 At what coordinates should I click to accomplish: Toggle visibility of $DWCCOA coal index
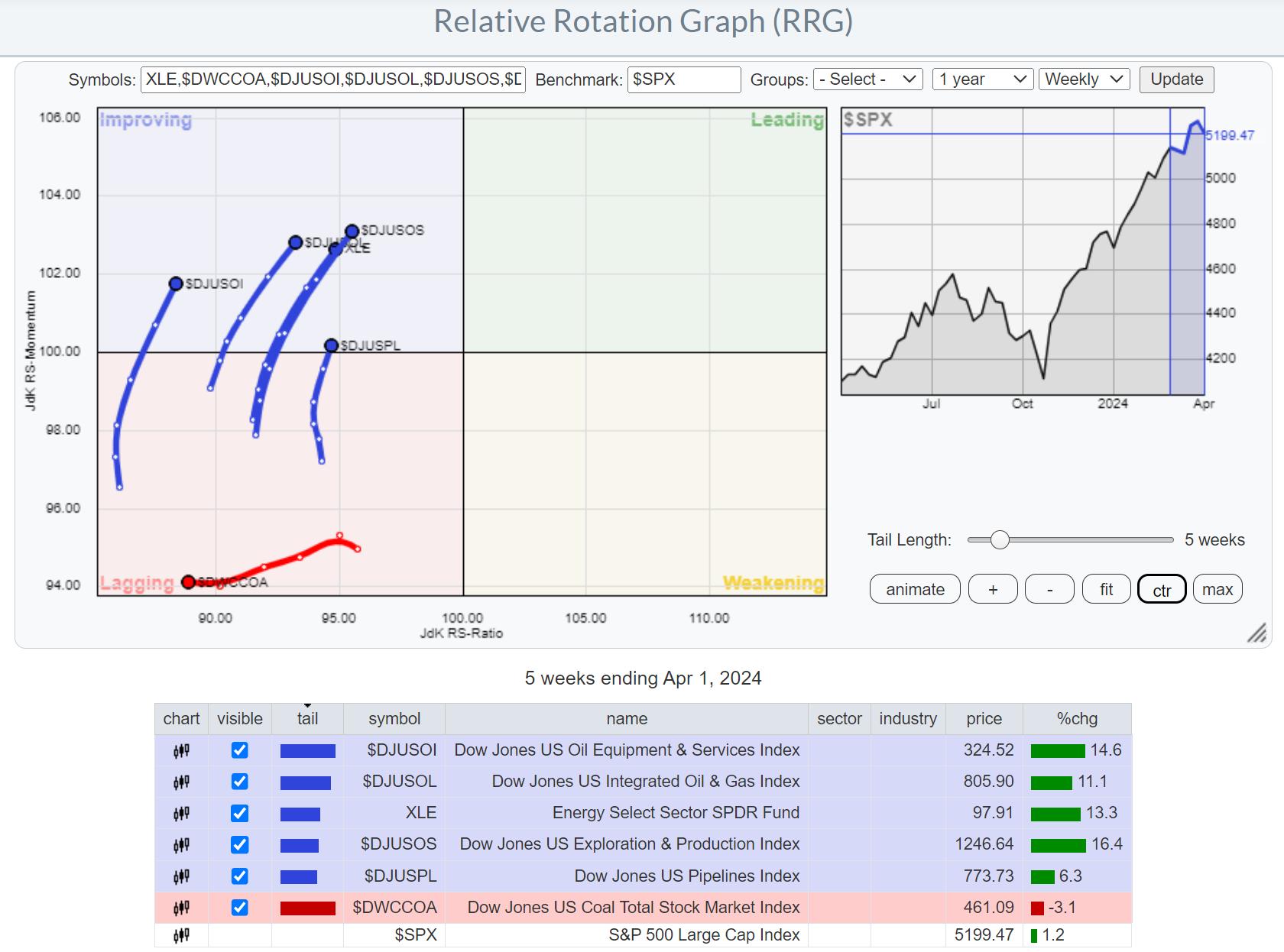(x=239, y=908)
